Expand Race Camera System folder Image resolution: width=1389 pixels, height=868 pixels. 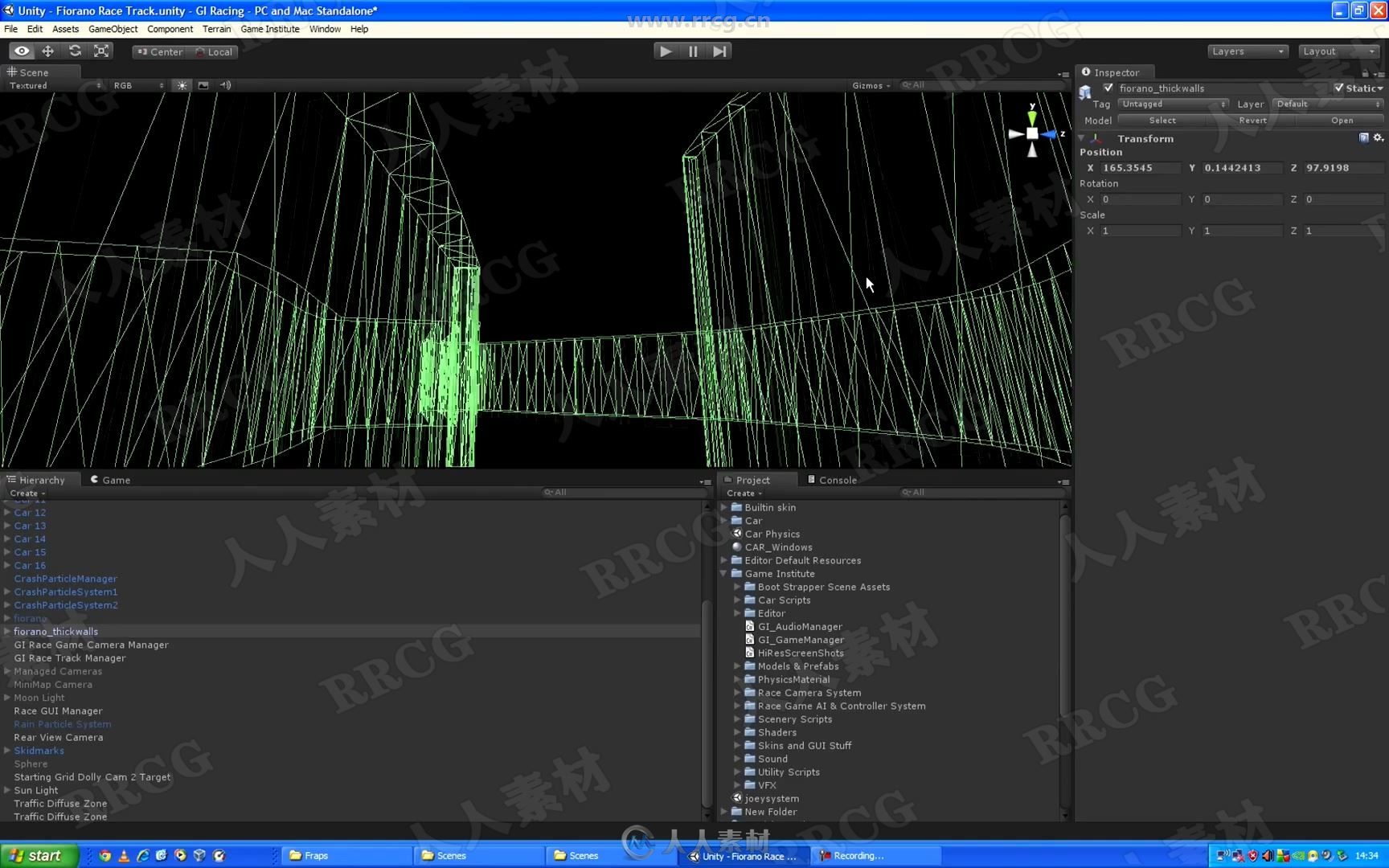coord(737,693)
